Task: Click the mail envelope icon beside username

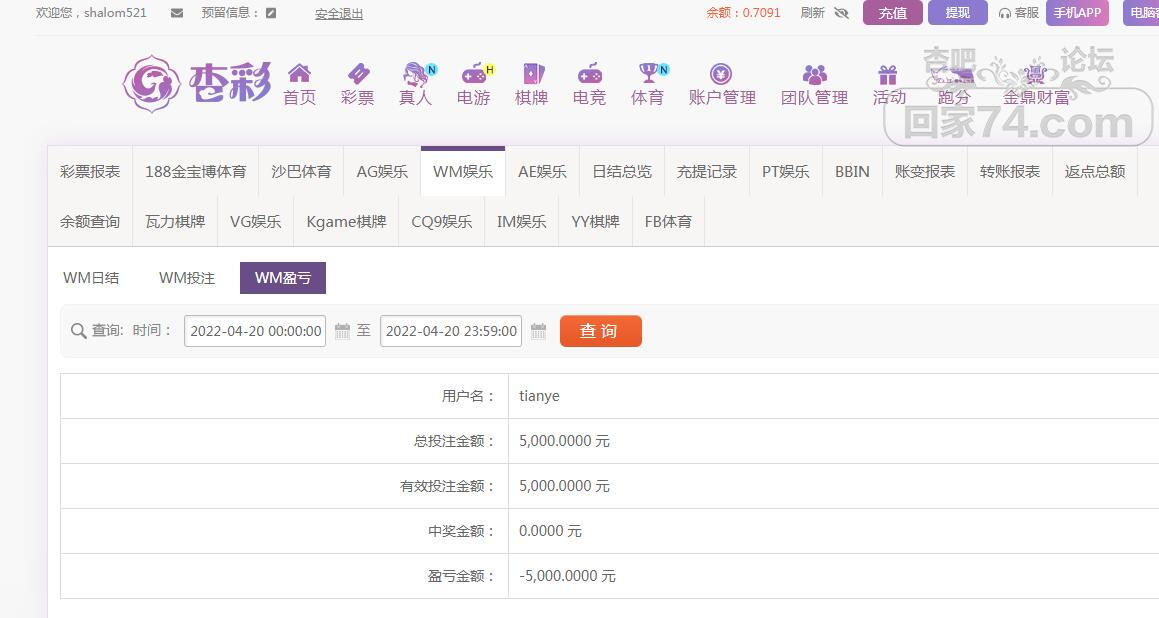Action: click(x=177, y=13)
